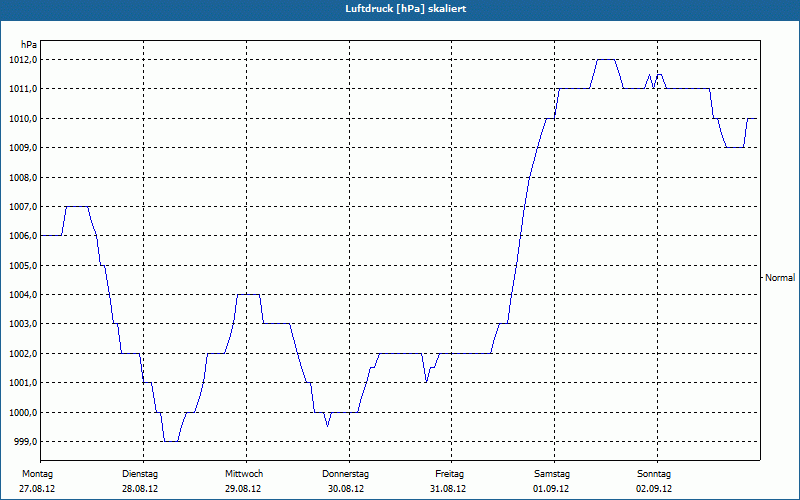This screenshot has height=500, width=800.
Task: Select the 1003,0 axis value
Action: point(23,324)
